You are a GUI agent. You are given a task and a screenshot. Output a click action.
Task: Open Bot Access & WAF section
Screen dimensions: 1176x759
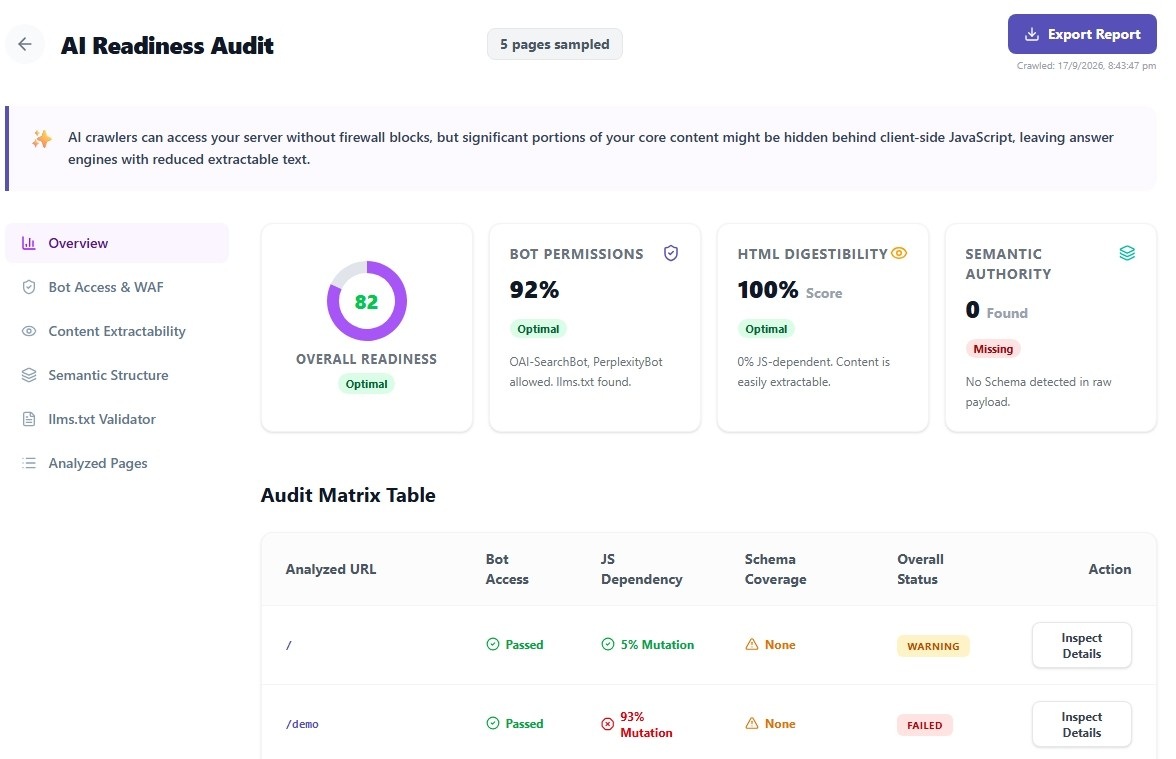click(117, 287)
